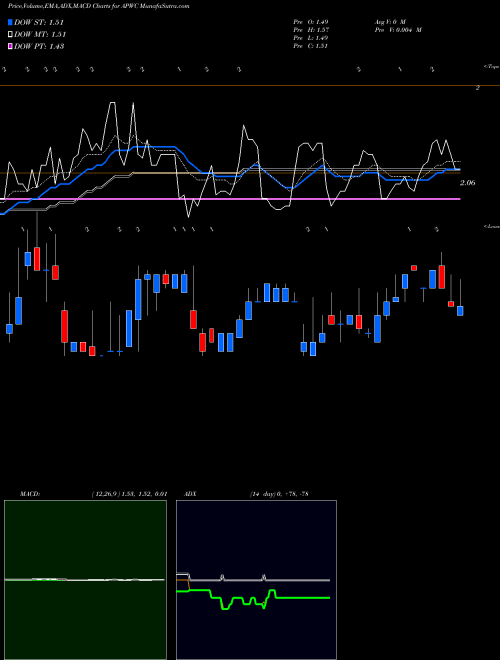500x660 pixels.
Task: Click the MACD '(12,26,9) 1.53, 1.52, 0.01' values
Action: pos(129,494)
